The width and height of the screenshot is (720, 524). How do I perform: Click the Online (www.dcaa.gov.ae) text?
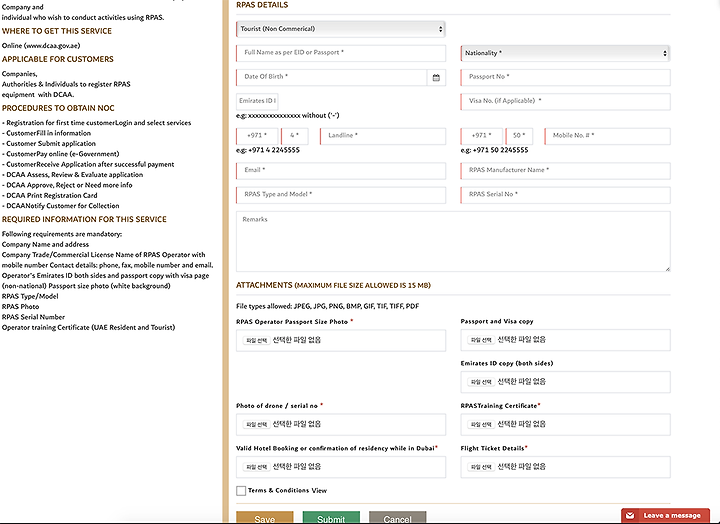(x=41, y=45)
